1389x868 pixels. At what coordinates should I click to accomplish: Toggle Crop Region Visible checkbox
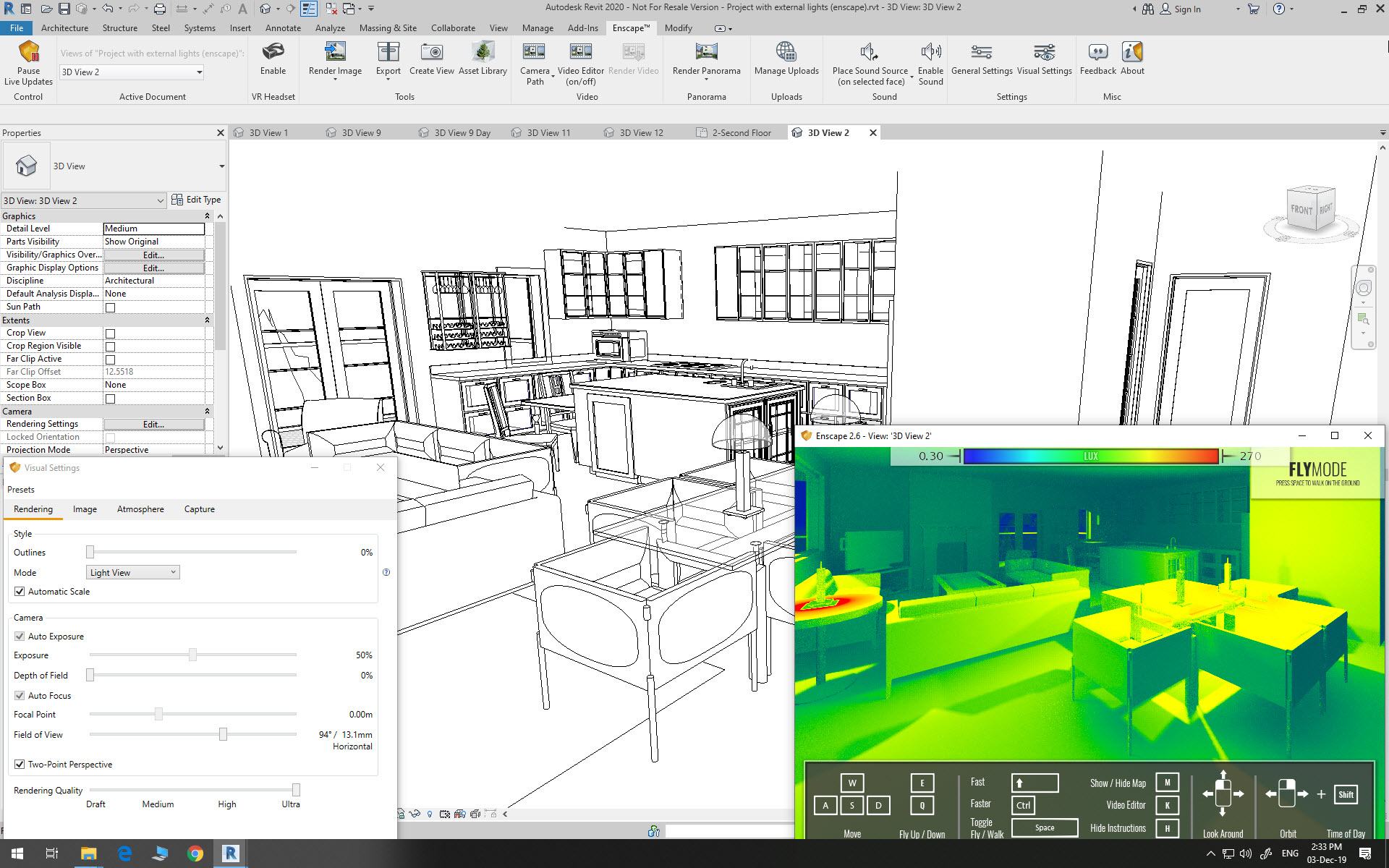pos(111,346)
